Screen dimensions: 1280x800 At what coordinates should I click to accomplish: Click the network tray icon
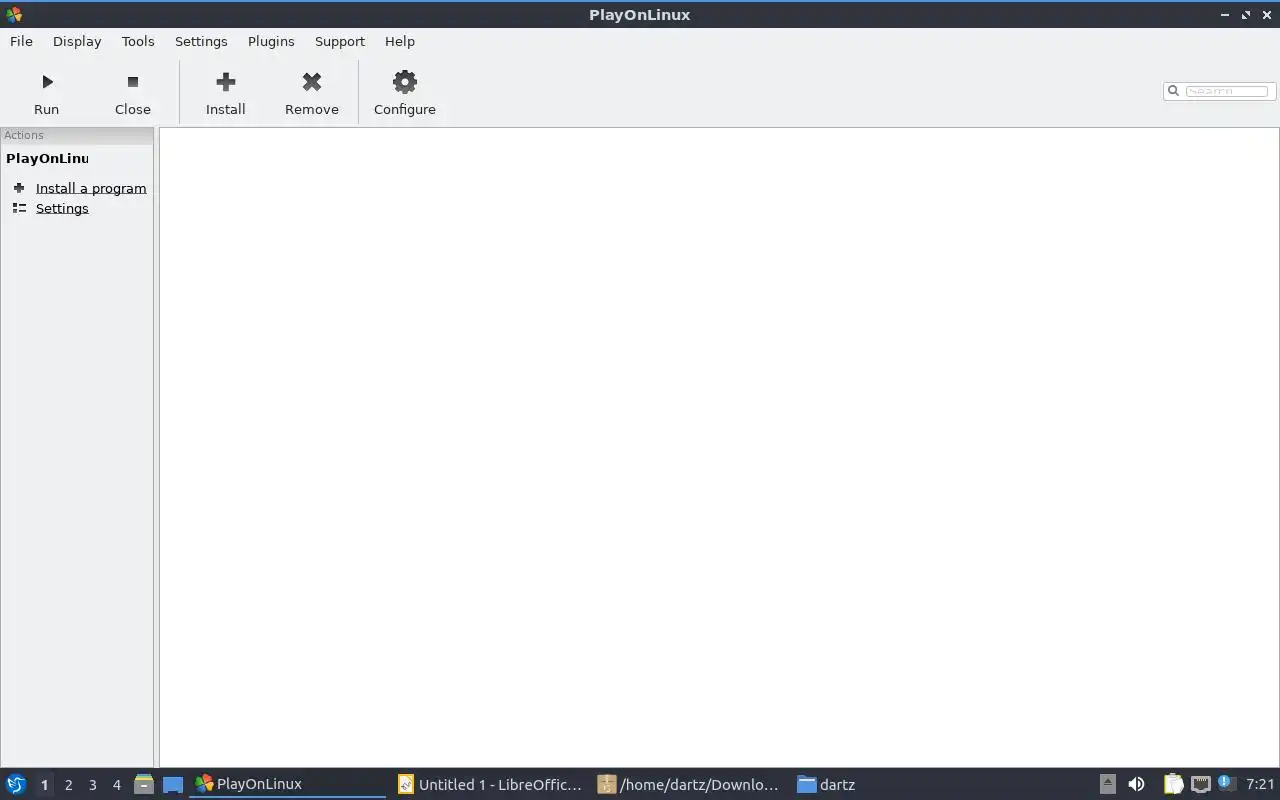pos(1201,785)
